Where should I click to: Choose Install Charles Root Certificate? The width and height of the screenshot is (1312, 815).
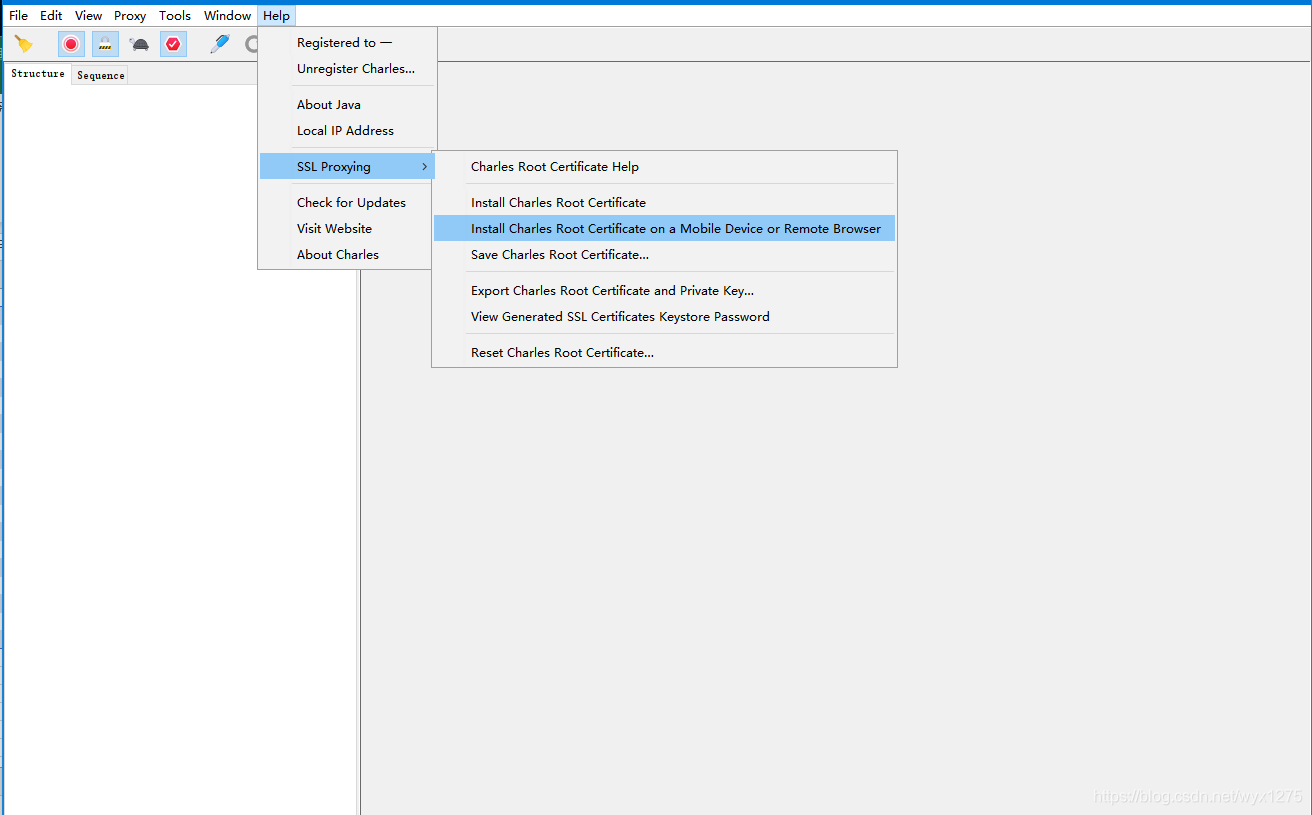664,203
